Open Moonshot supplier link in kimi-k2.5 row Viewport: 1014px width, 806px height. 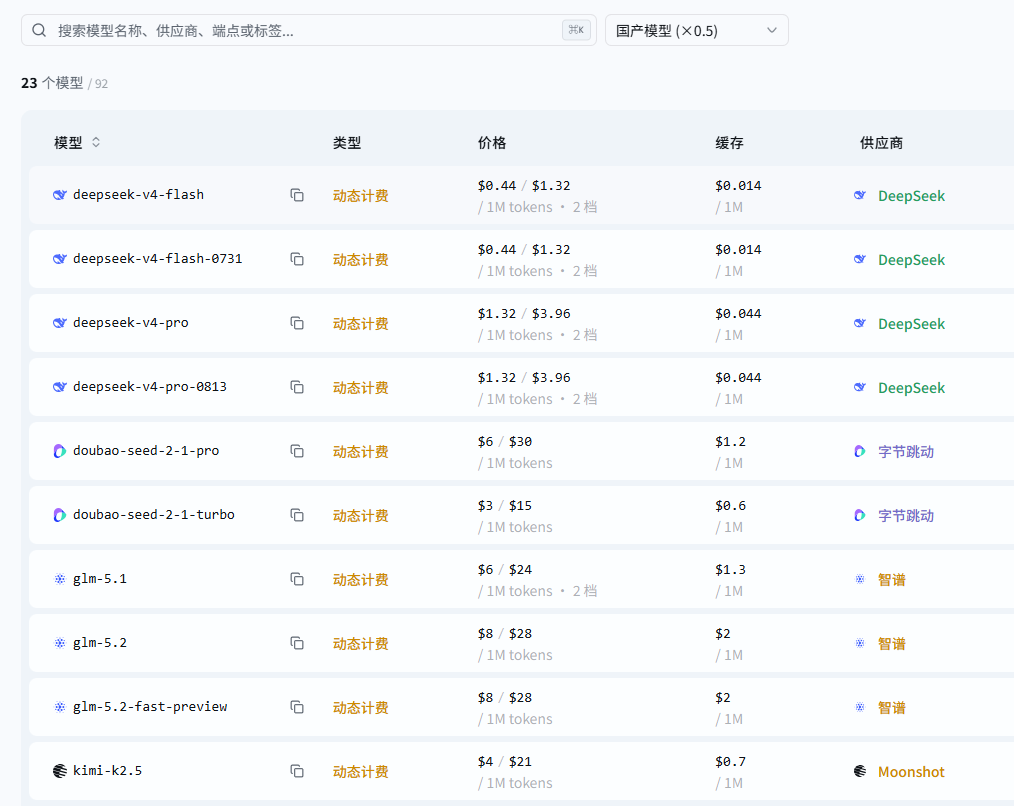(911, 772)
